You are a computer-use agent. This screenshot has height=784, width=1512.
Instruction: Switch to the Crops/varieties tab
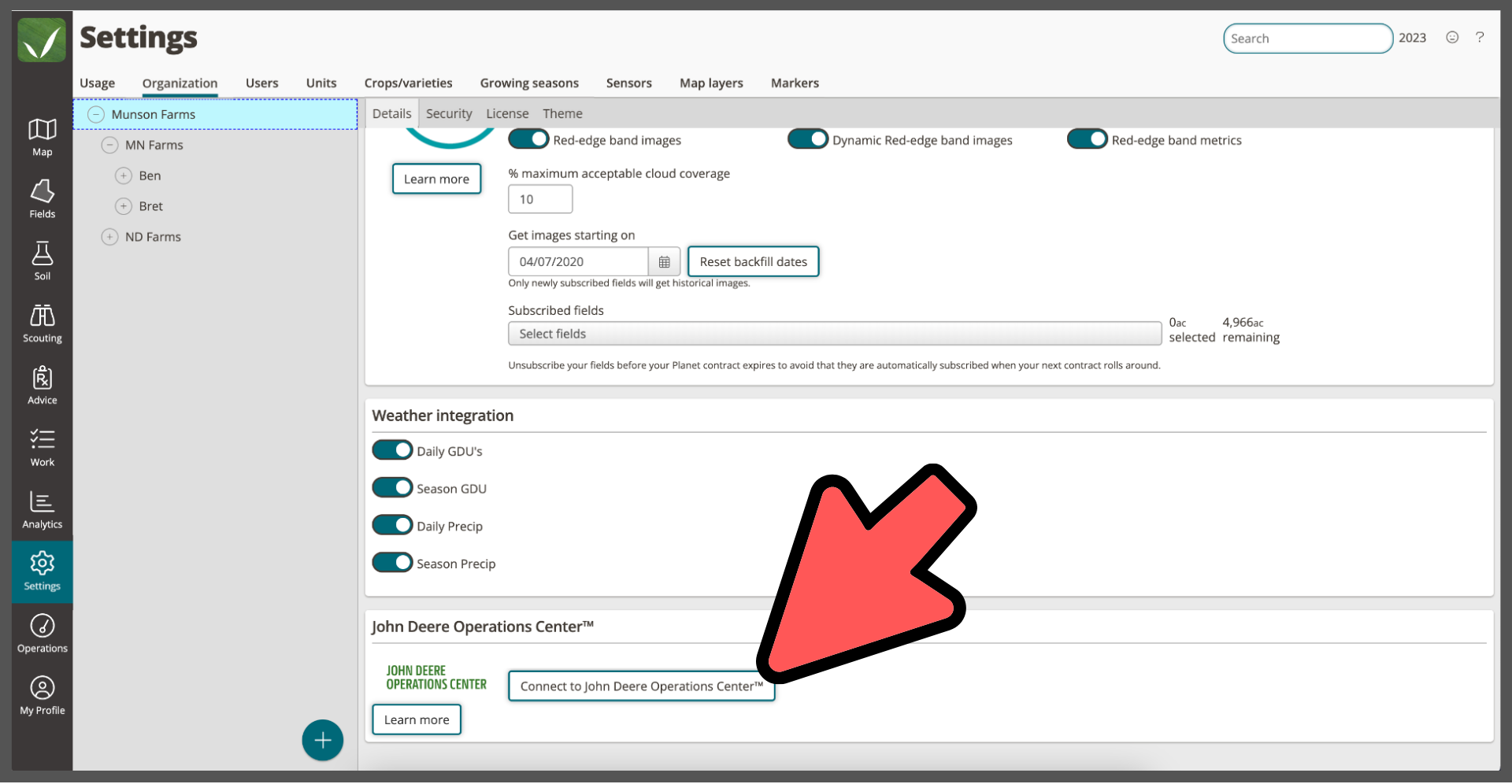pos(408,83)
